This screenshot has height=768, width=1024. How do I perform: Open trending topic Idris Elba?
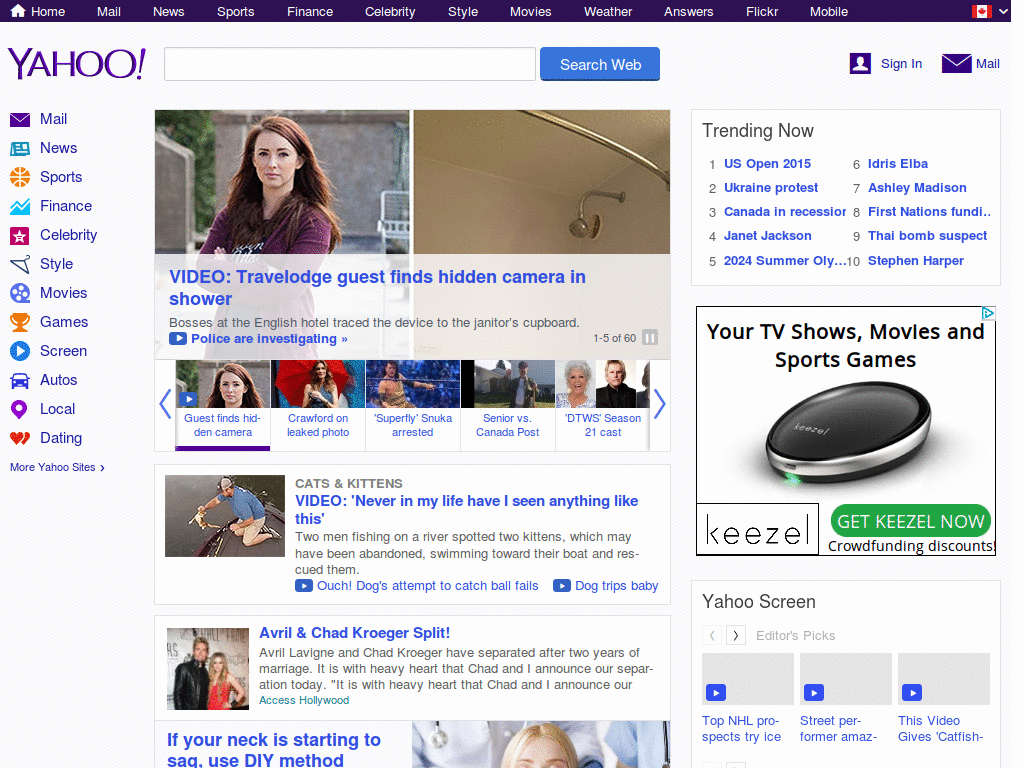898,164
